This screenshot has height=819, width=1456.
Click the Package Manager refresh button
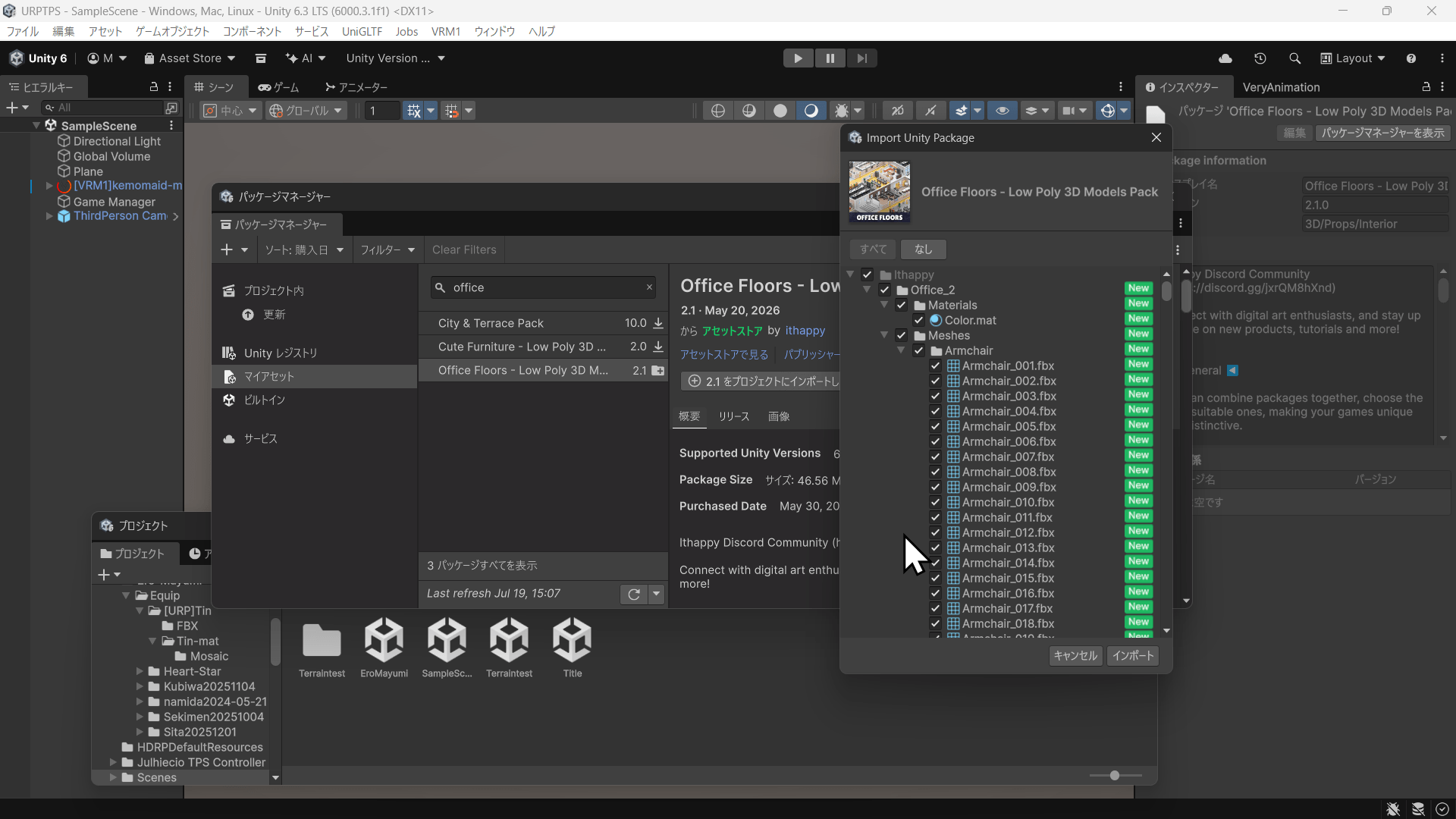634,594
